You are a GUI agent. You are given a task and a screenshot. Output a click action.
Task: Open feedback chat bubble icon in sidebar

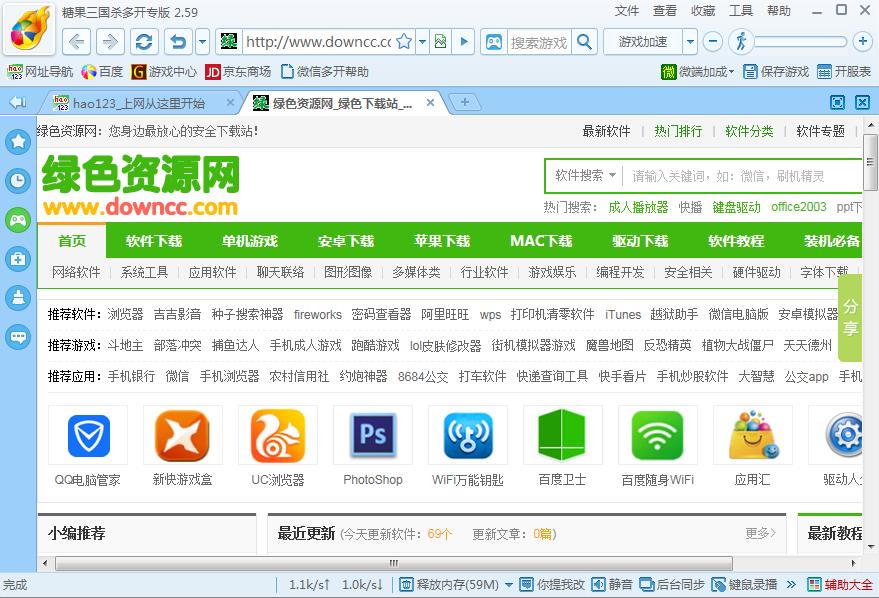(18, 336)
